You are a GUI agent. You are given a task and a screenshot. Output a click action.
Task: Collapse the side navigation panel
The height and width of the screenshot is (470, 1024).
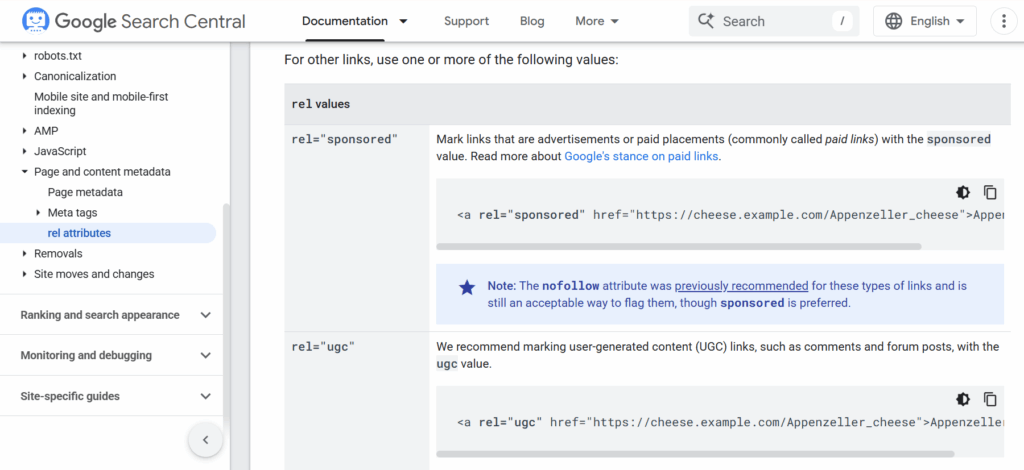click(x=205, y=440)
